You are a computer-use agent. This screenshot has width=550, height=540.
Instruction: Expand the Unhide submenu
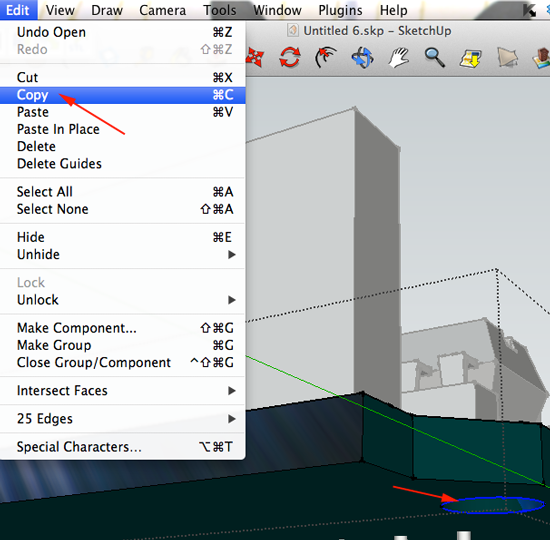122,254
